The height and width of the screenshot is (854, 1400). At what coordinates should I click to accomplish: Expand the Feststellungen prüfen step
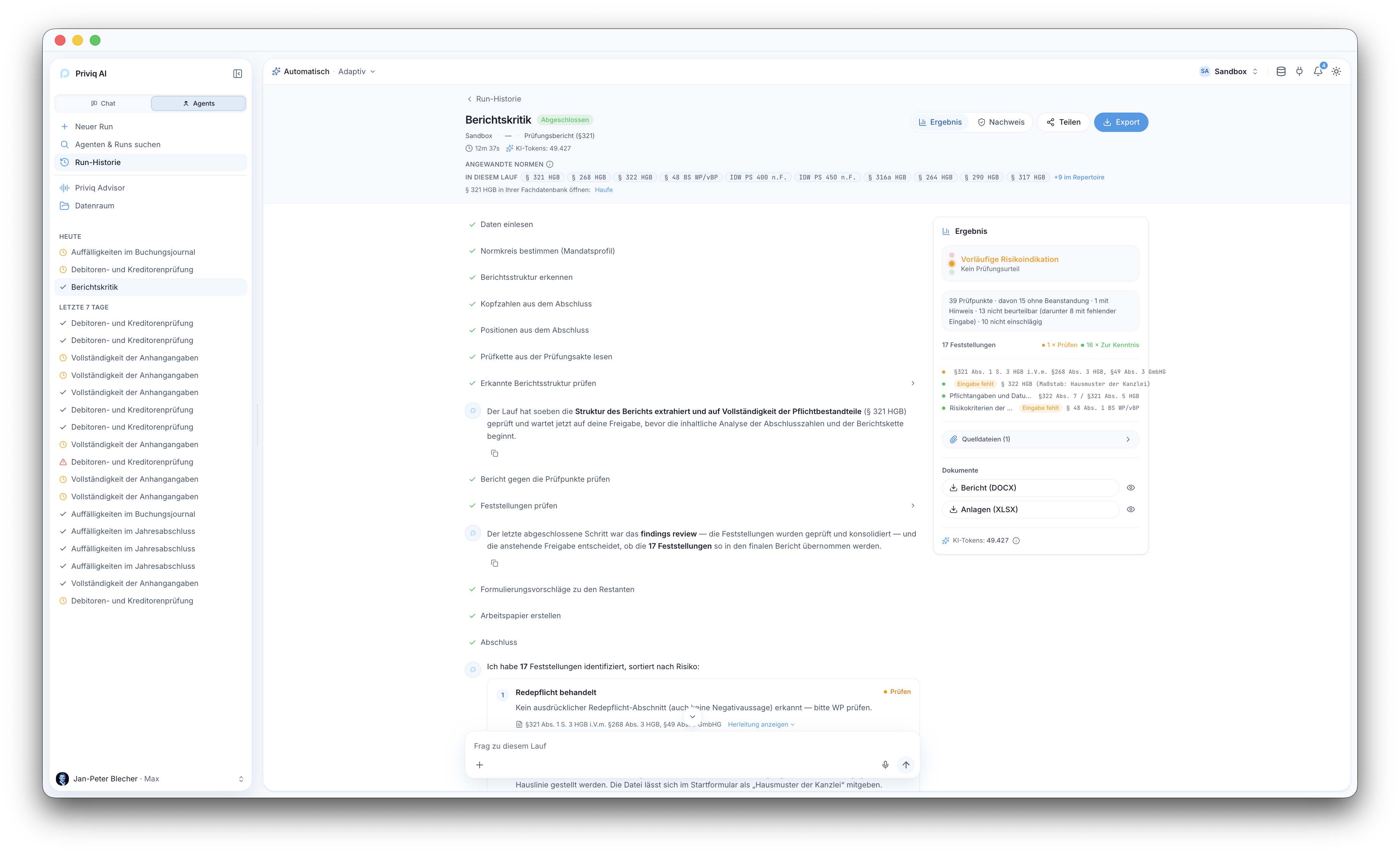pyautogui.click(x=913, y=506)
